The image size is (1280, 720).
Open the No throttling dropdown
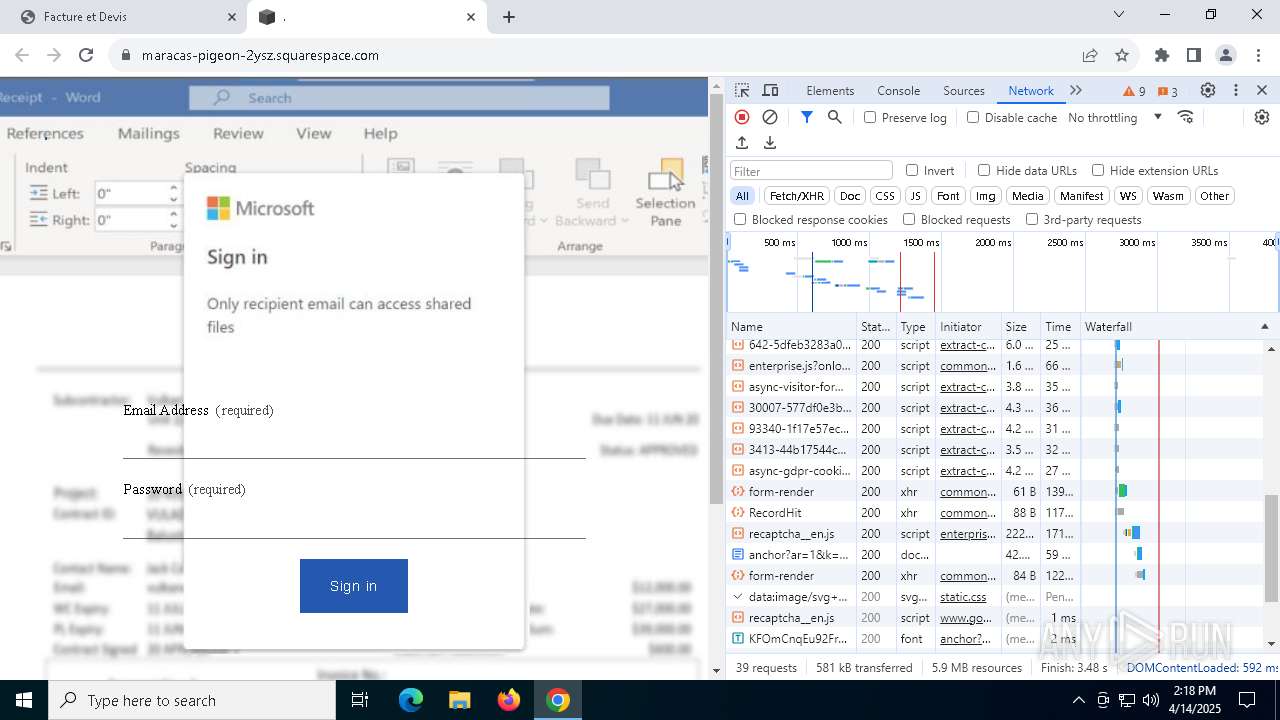pos(1115,117)
